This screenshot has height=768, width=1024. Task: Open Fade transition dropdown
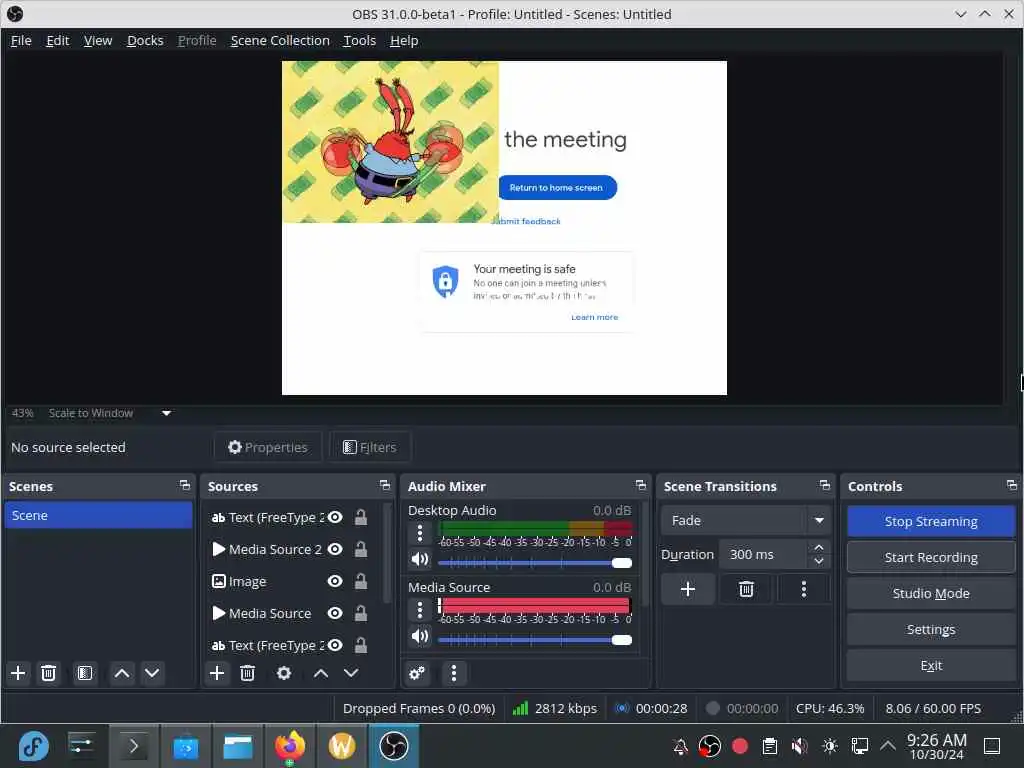746,520
